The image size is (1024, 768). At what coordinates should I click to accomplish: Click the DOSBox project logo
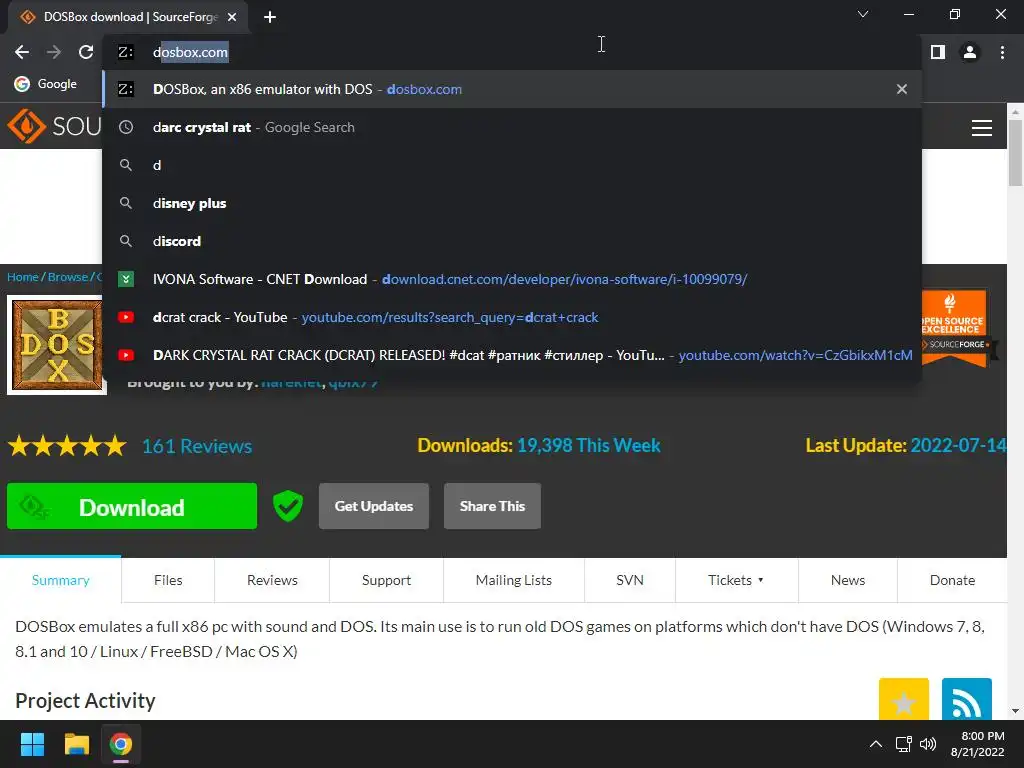pos(57,345)
